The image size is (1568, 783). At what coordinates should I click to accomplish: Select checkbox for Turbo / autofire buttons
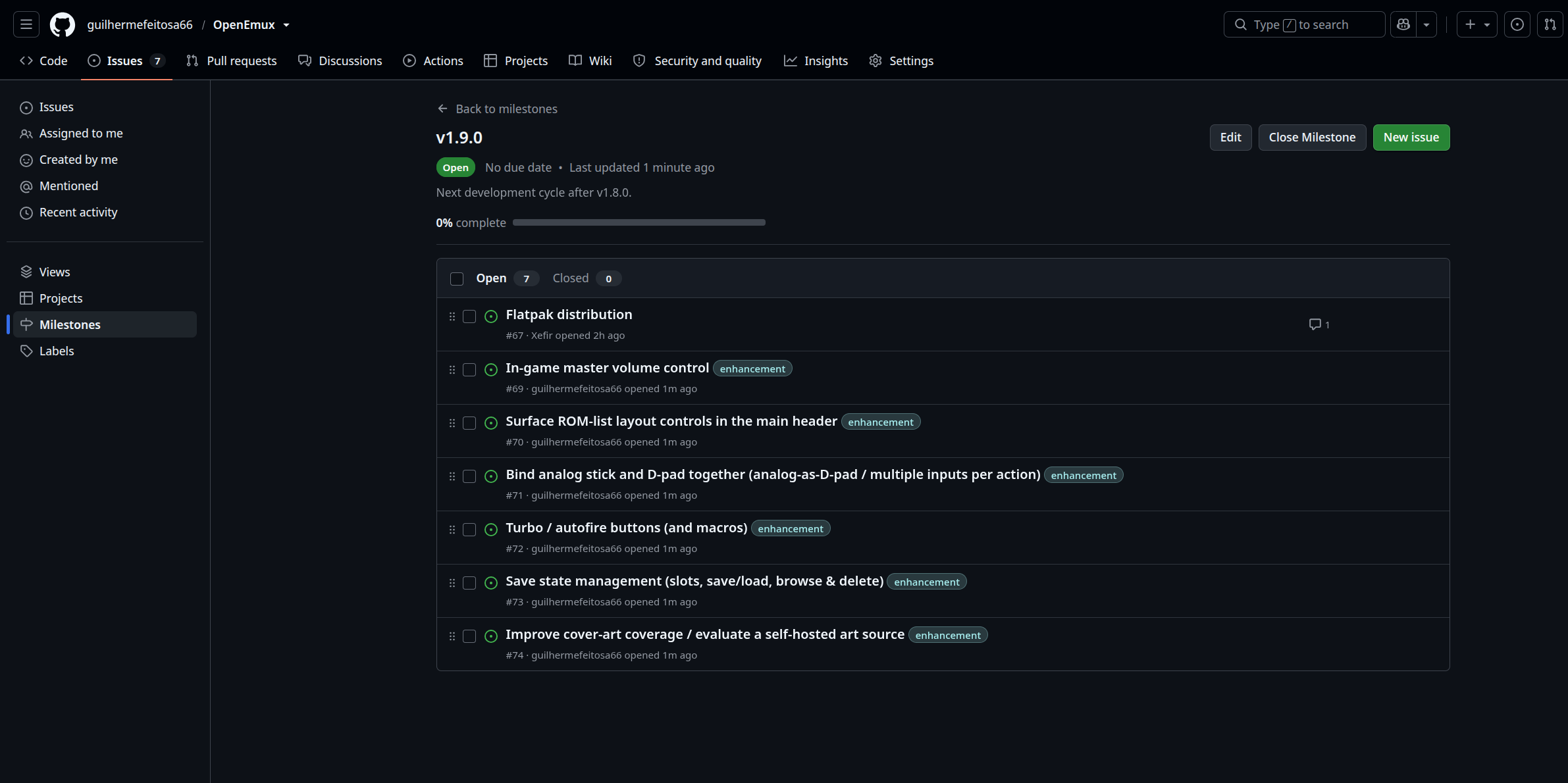point(469,530)
